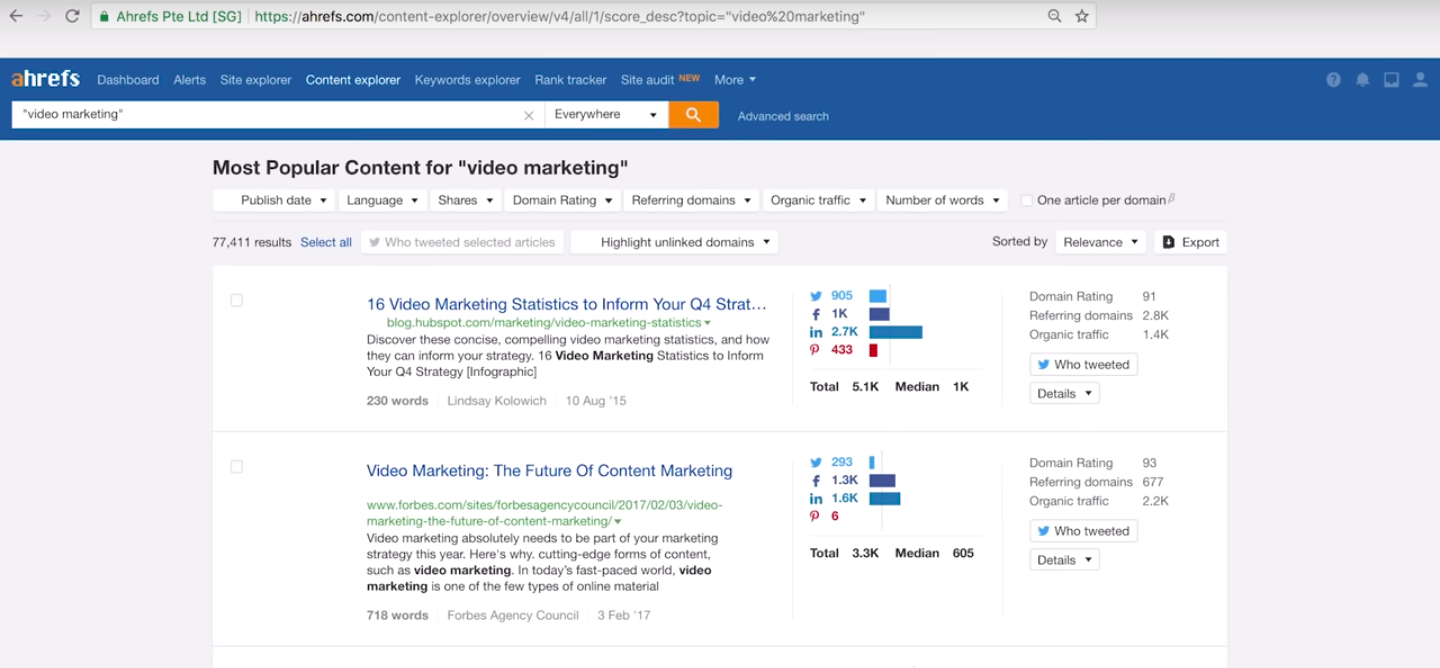Click Who tweeted for Forbes article
Image resolution: width=1440 pixels, height=668 pixels.
pyautogui.click(x=1083, y=531)
